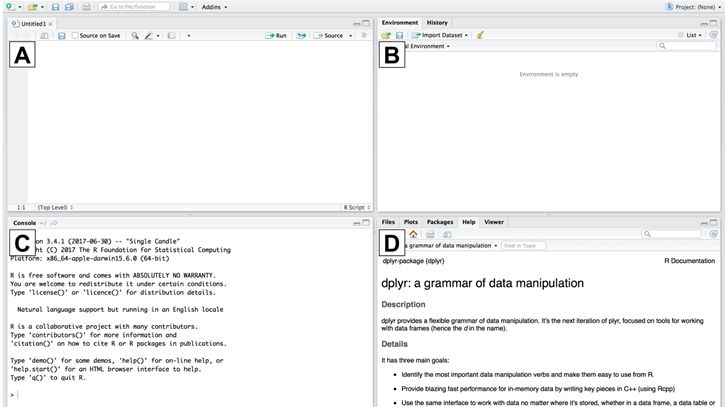
Task: Open the help topic history dropdown
Action: [x=452, y=246]
